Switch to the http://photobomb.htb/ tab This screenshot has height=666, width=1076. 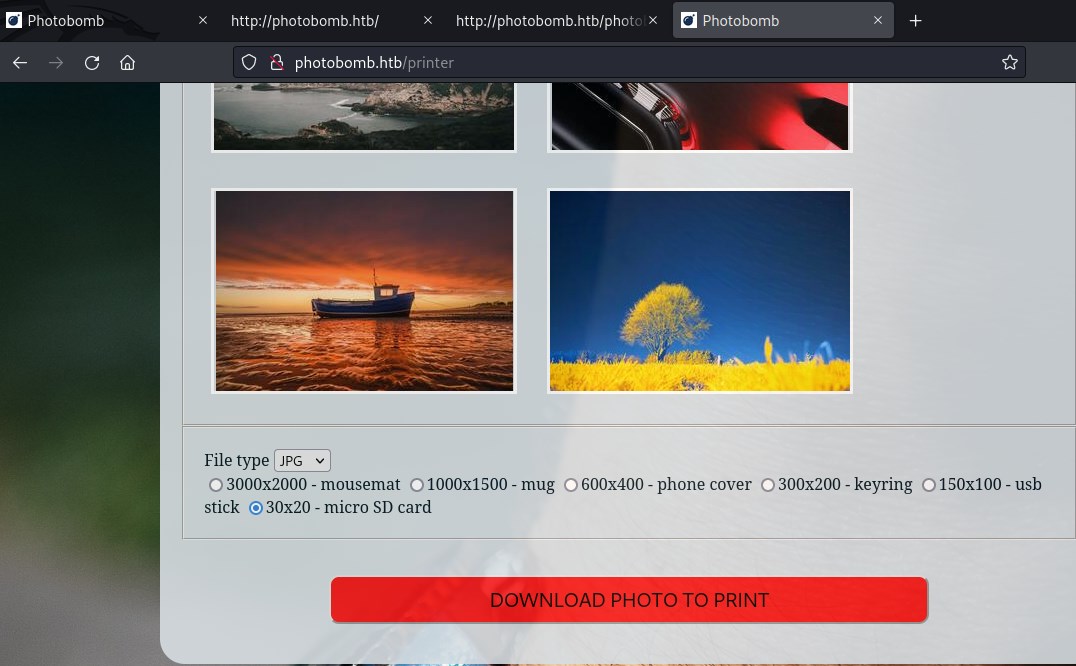[305, 20]
